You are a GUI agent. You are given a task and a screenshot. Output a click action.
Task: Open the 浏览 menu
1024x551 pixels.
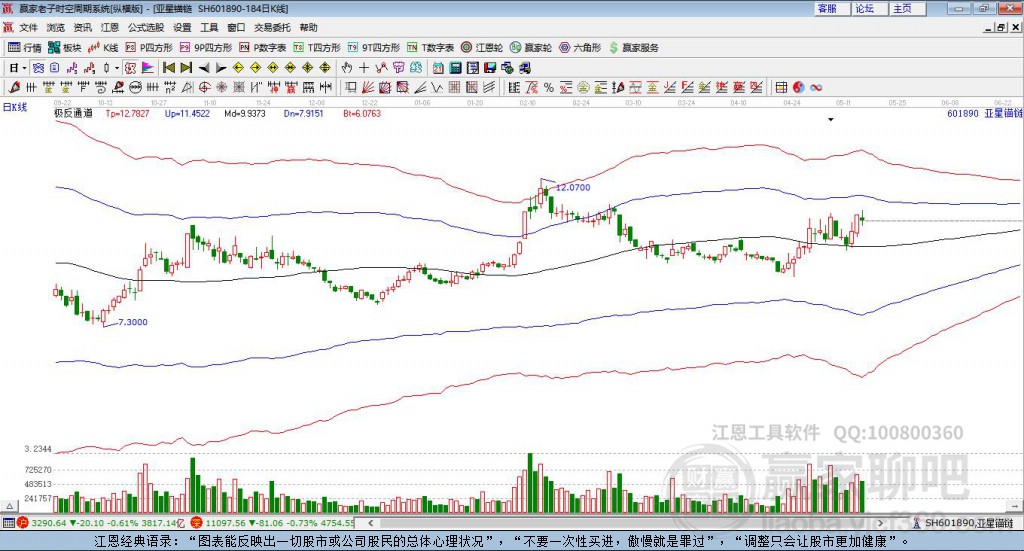(x=56, y=27)
